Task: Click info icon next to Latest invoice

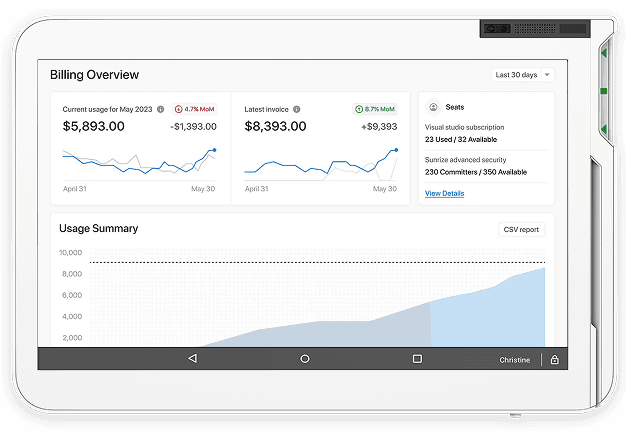Action: coord(297,109)
